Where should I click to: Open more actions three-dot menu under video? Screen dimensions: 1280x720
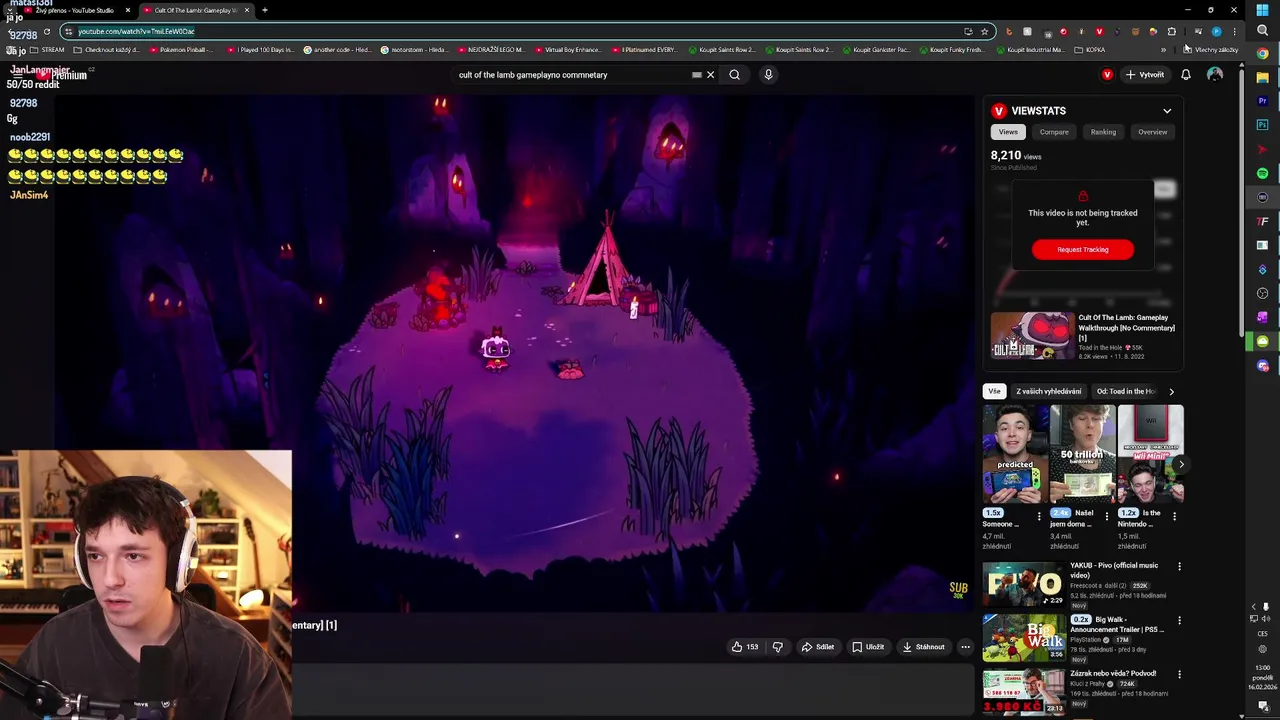pos(965,647)
